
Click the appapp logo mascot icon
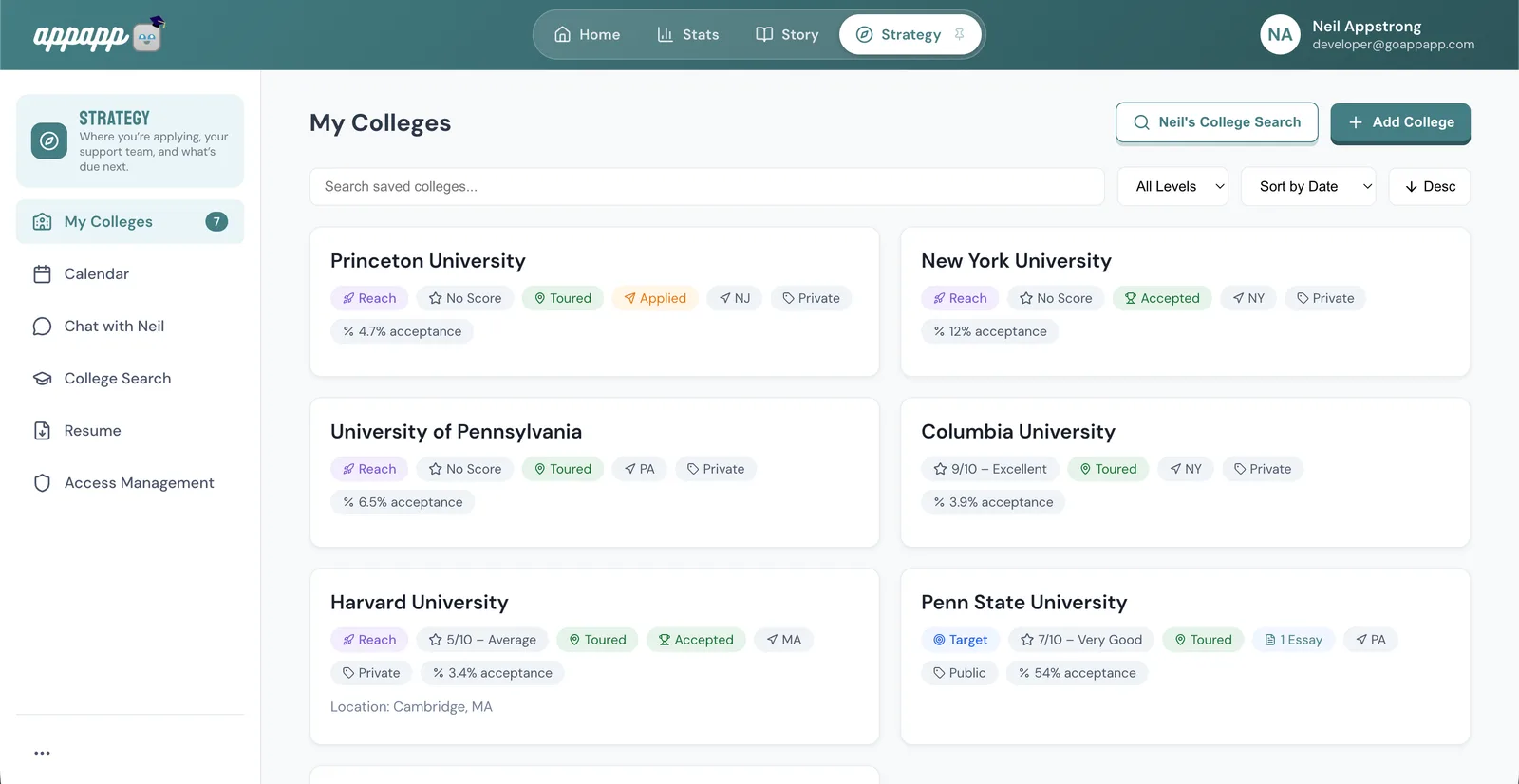pos(149,34)
